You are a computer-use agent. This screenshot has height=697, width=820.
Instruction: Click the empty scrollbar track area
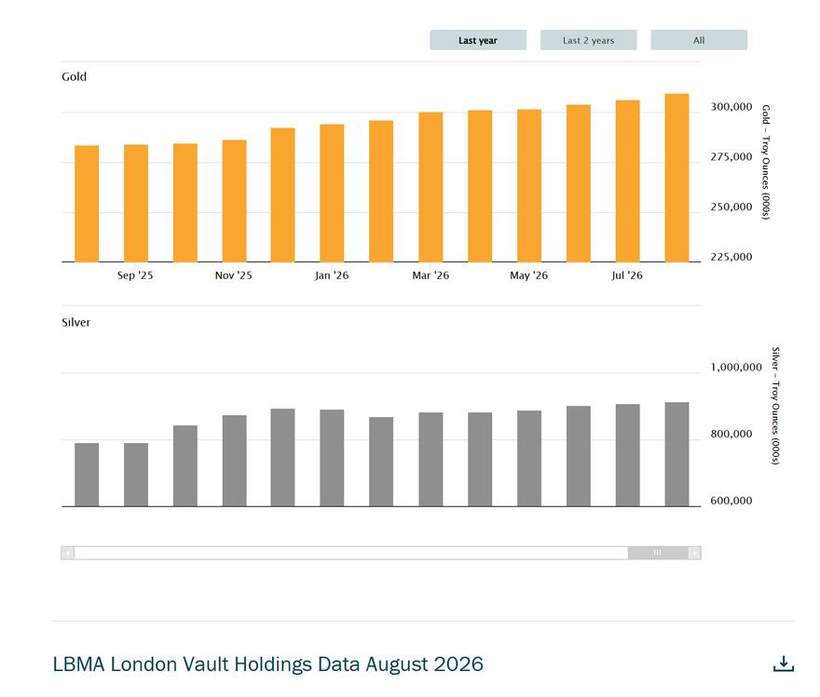[350, 553]
